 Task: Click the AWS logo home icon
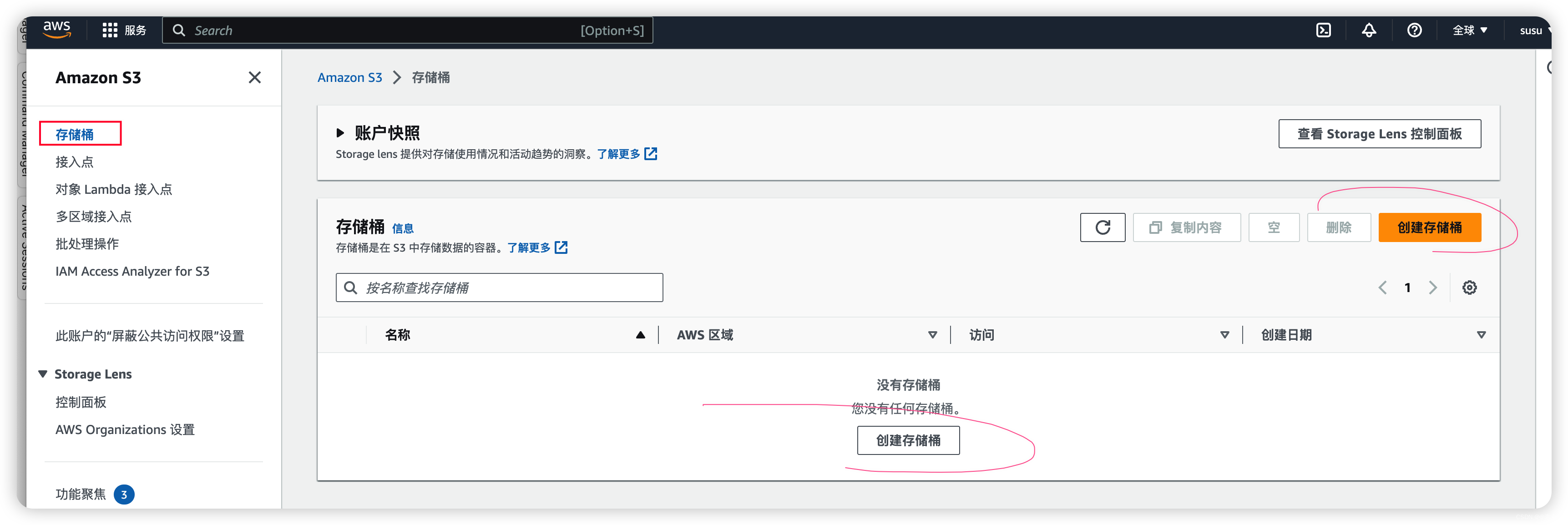click(x=56, y=29)
